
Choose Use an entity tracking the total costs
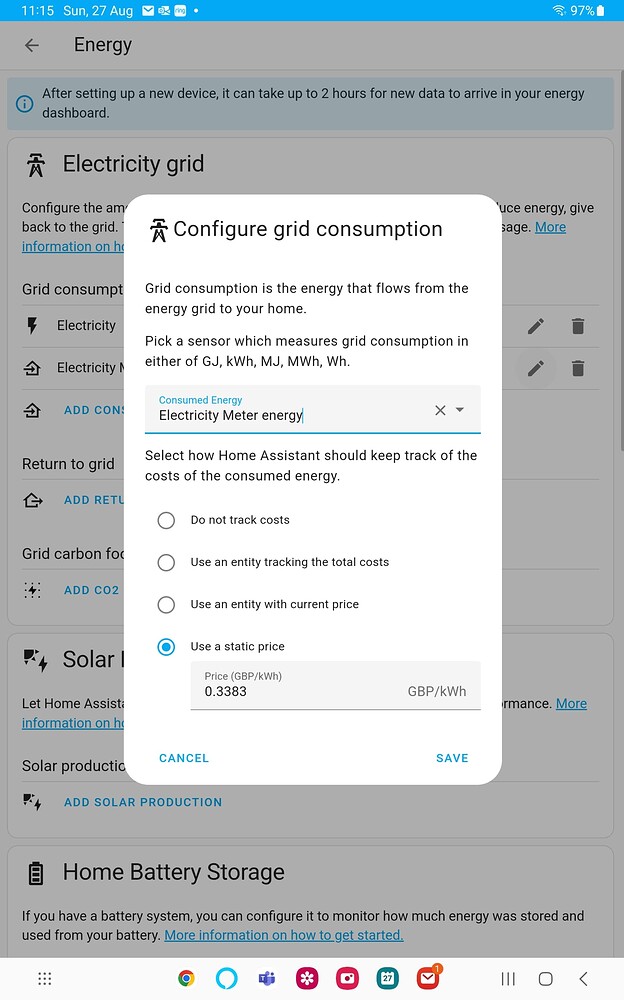click(x=166, y=562)
